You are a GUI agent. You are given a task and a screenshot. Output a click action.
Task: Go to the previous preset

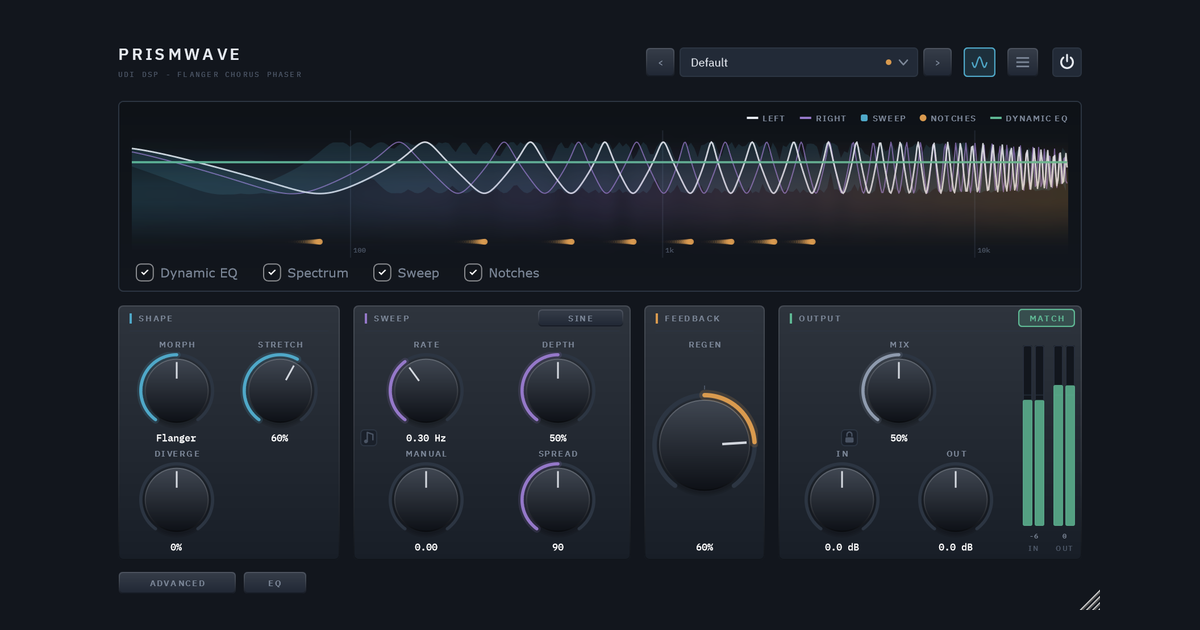pyautogui.click(x=660, y=62)
